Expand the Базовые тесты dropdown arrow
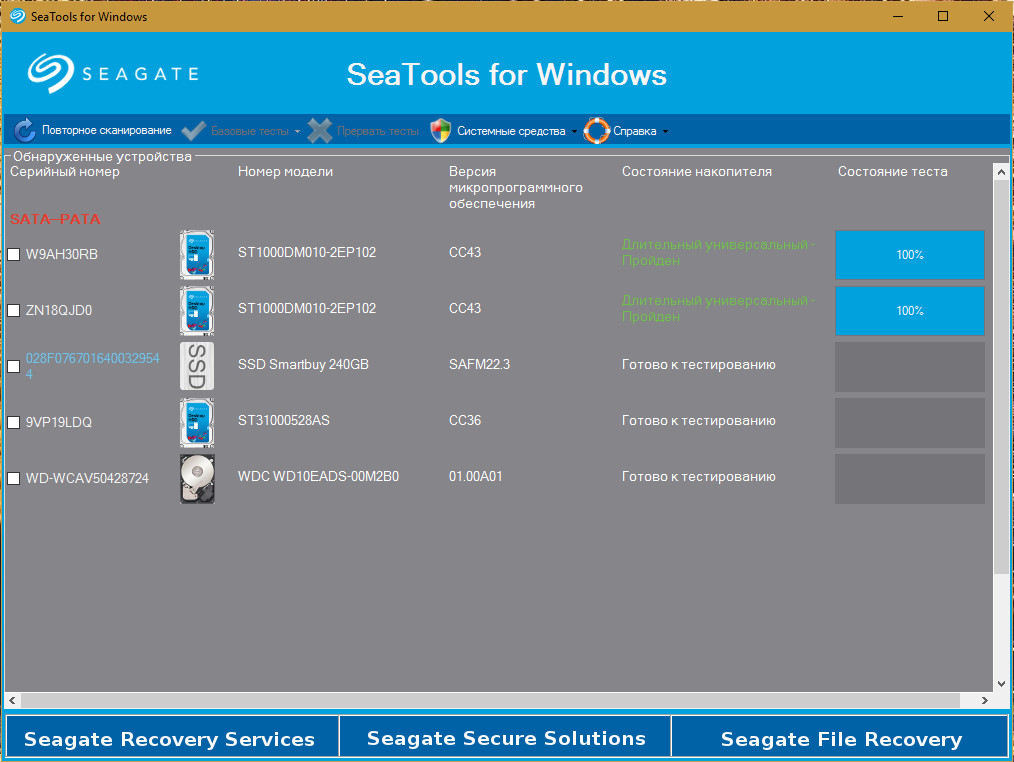The height and width of the screenshot is (762, 1014). click(x=297, y=131)
